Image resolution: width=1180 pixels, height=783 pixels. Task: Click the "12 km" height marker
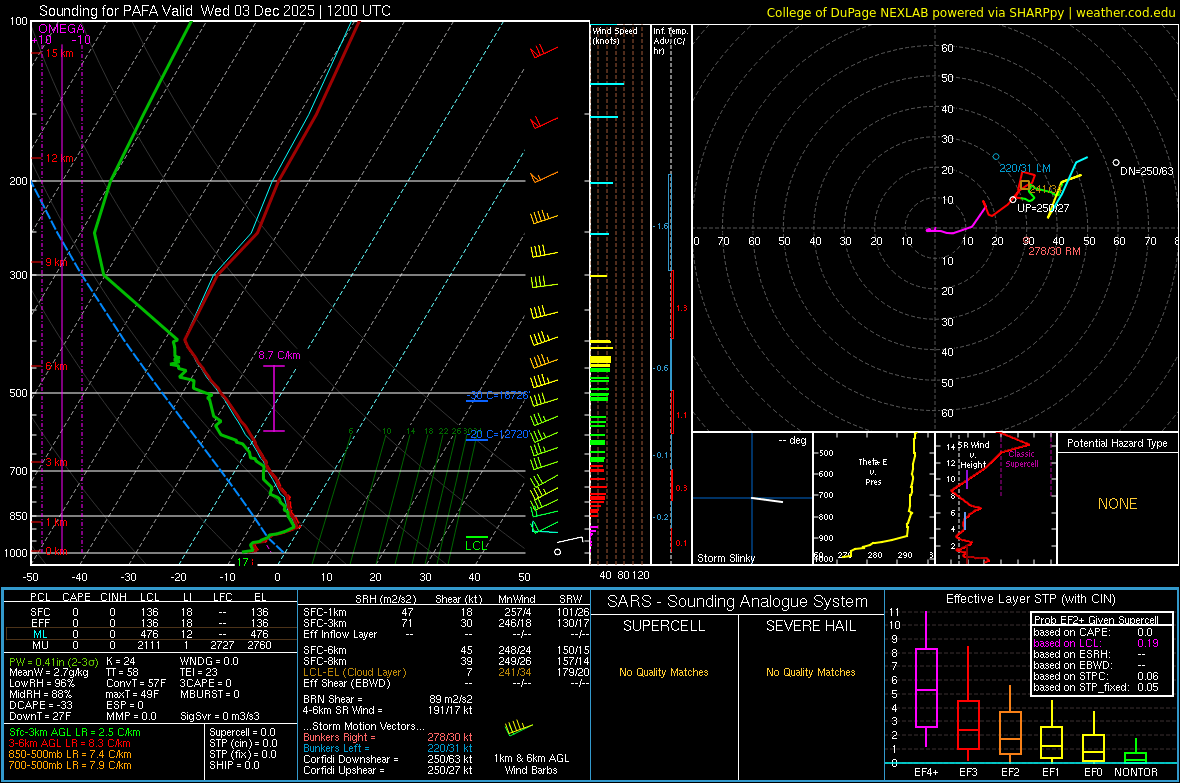(59, 158)
